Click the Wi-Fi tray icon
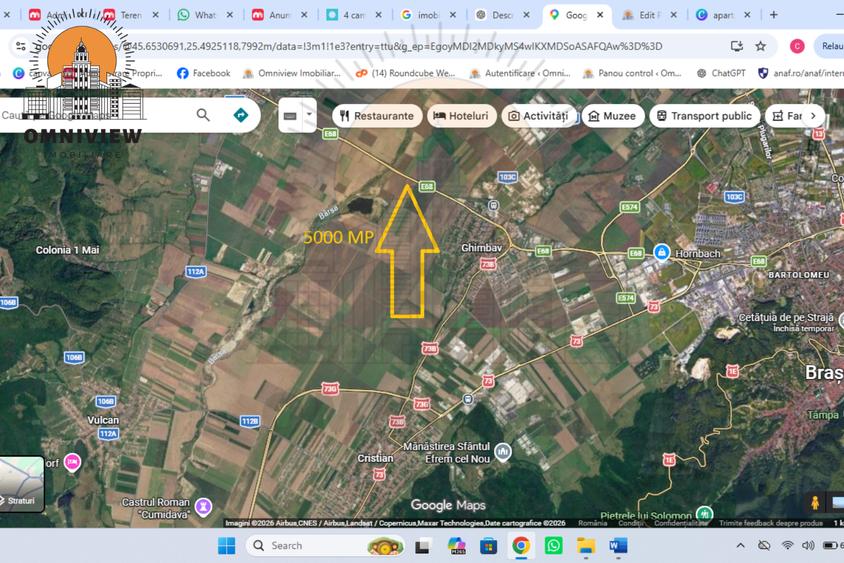 coord(787,546)
